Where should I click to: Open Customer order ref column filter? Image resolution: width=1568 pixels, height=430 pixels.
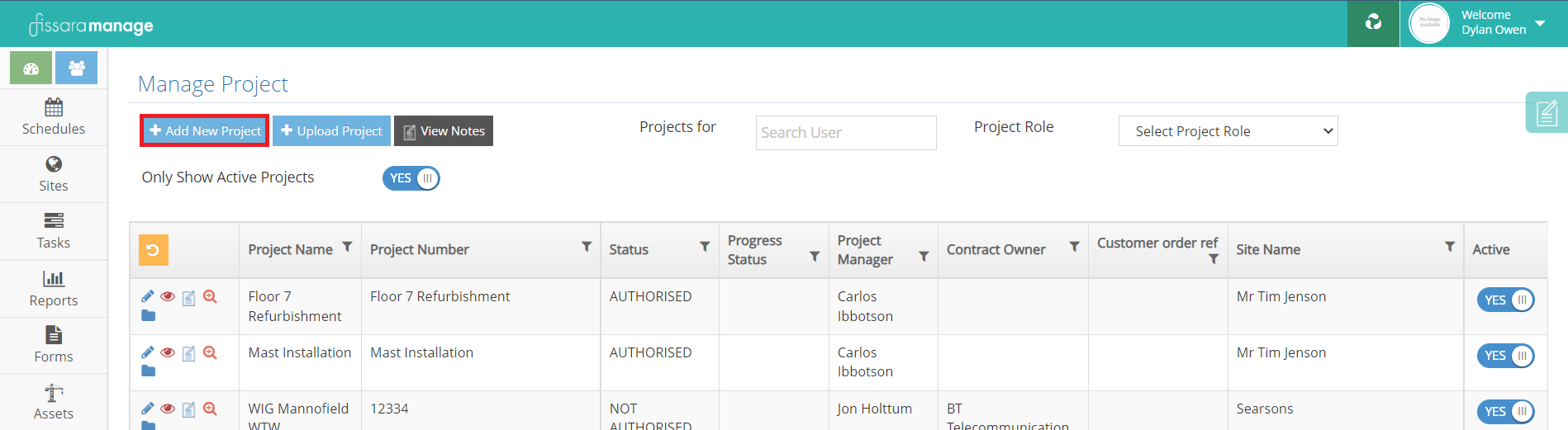click(1214, 259)
